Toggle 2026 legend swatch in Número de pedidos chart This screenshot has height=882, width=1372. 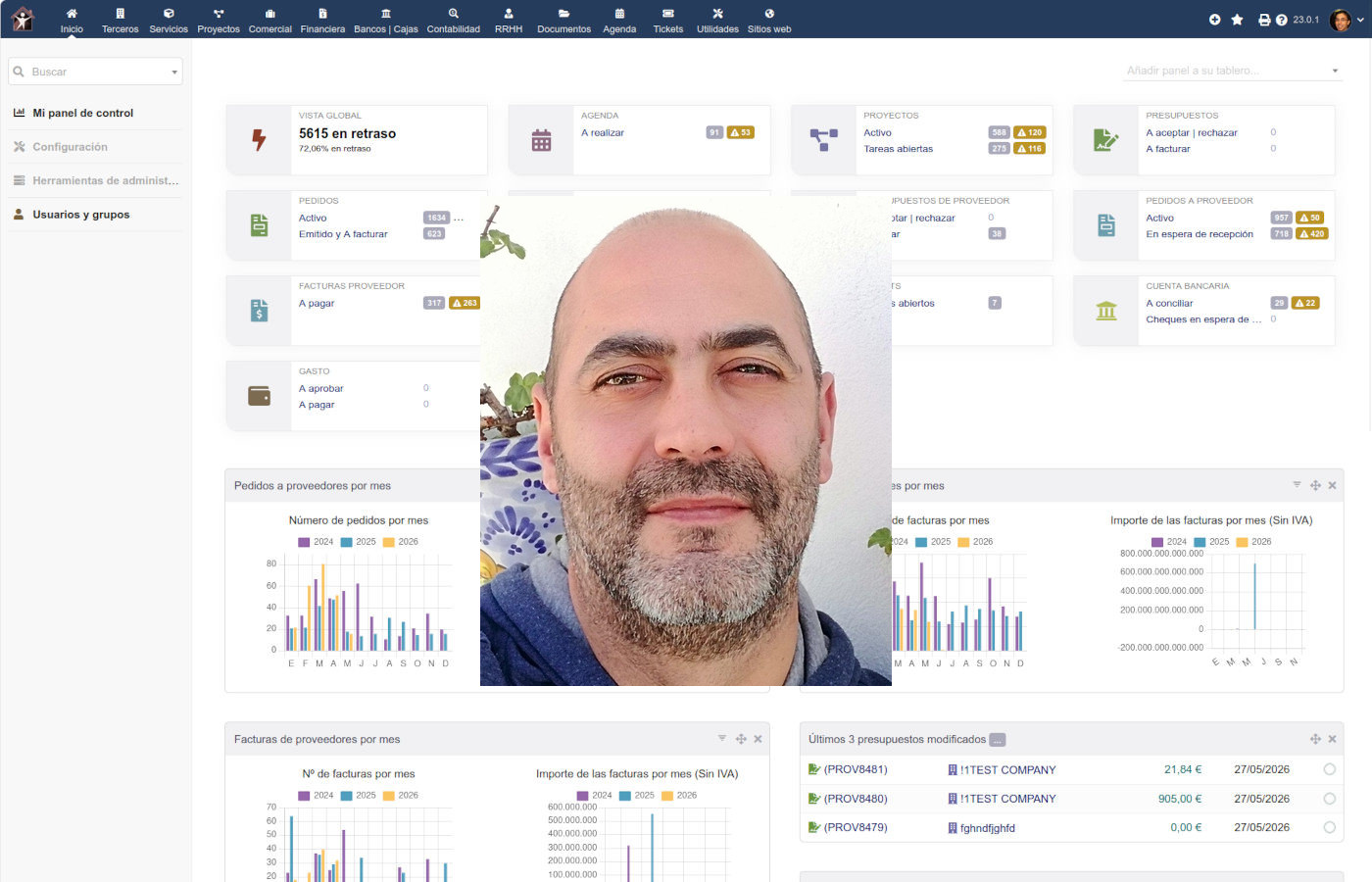[x=388, y=542]
